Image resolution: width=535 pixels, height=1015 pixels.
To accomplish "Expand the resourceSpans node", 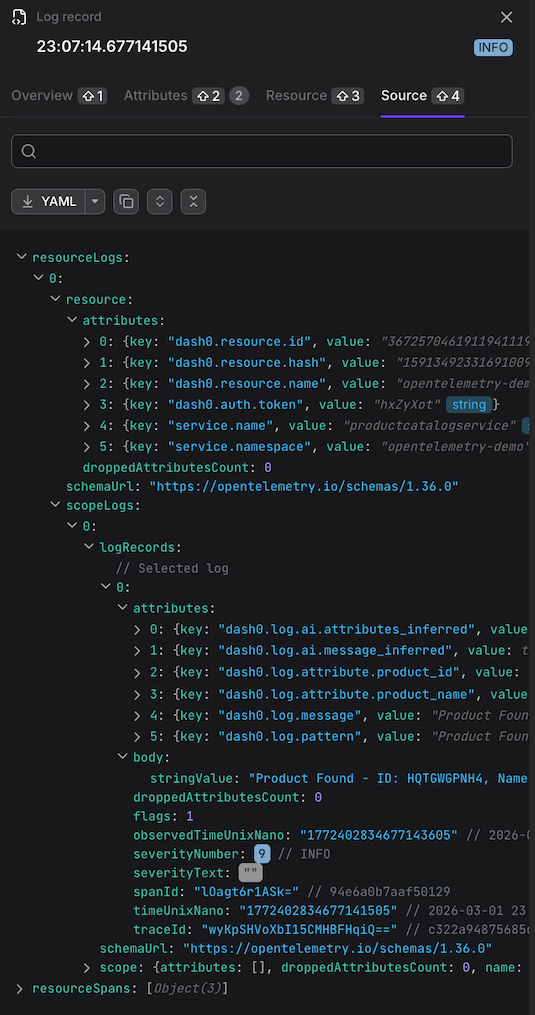I will 20,988.
